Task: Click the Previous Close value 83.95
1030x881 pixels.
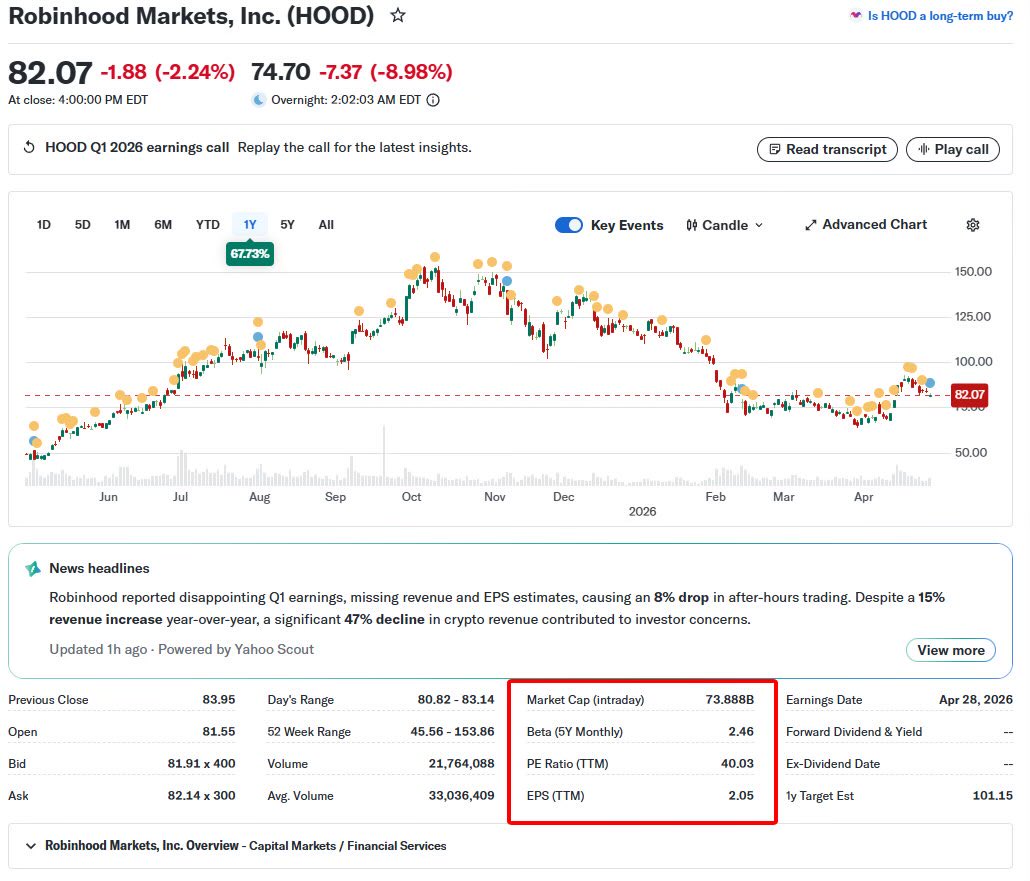Action: (219, 700)
